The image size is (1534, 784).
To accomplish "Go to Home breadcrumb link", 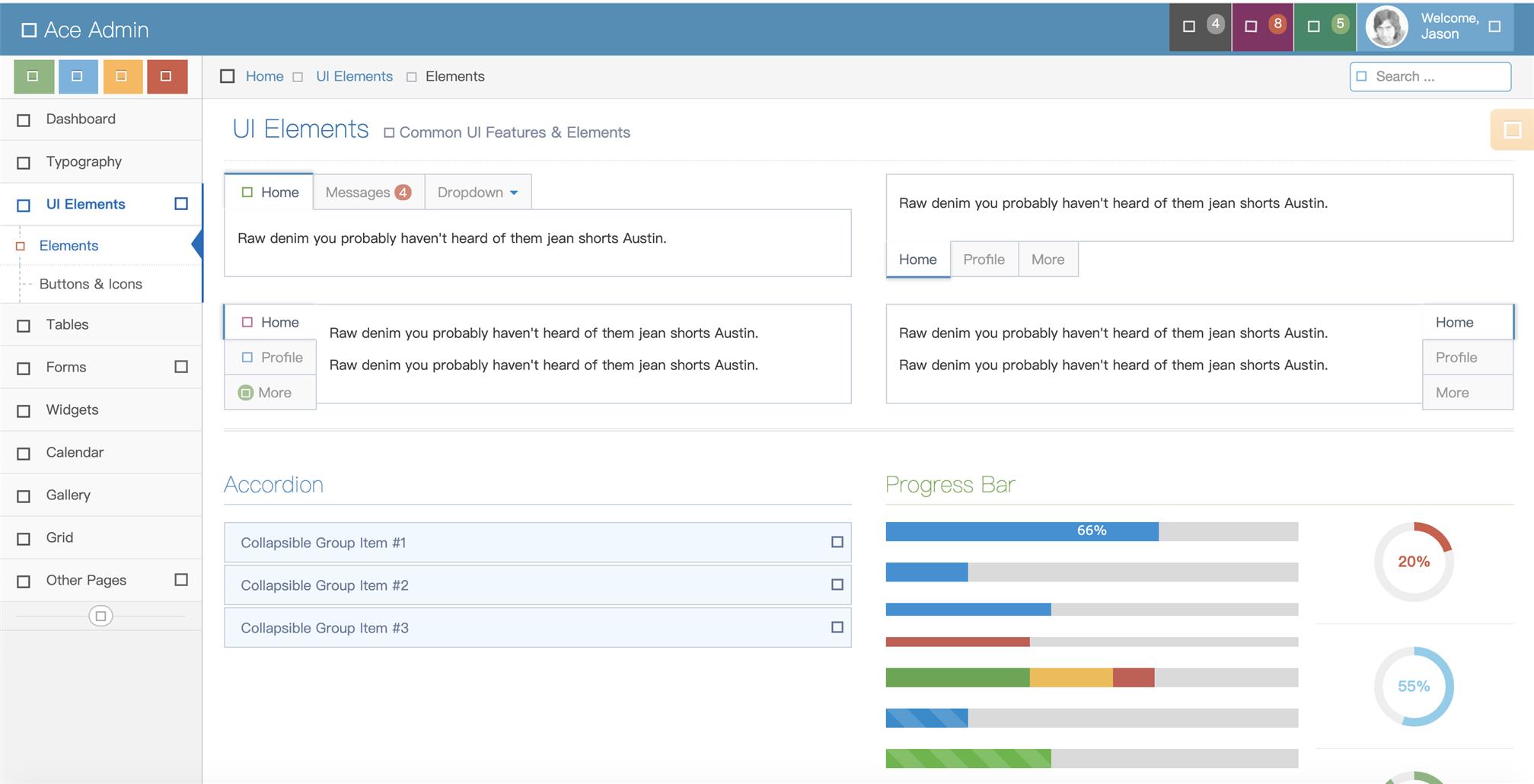I will 264,76.
